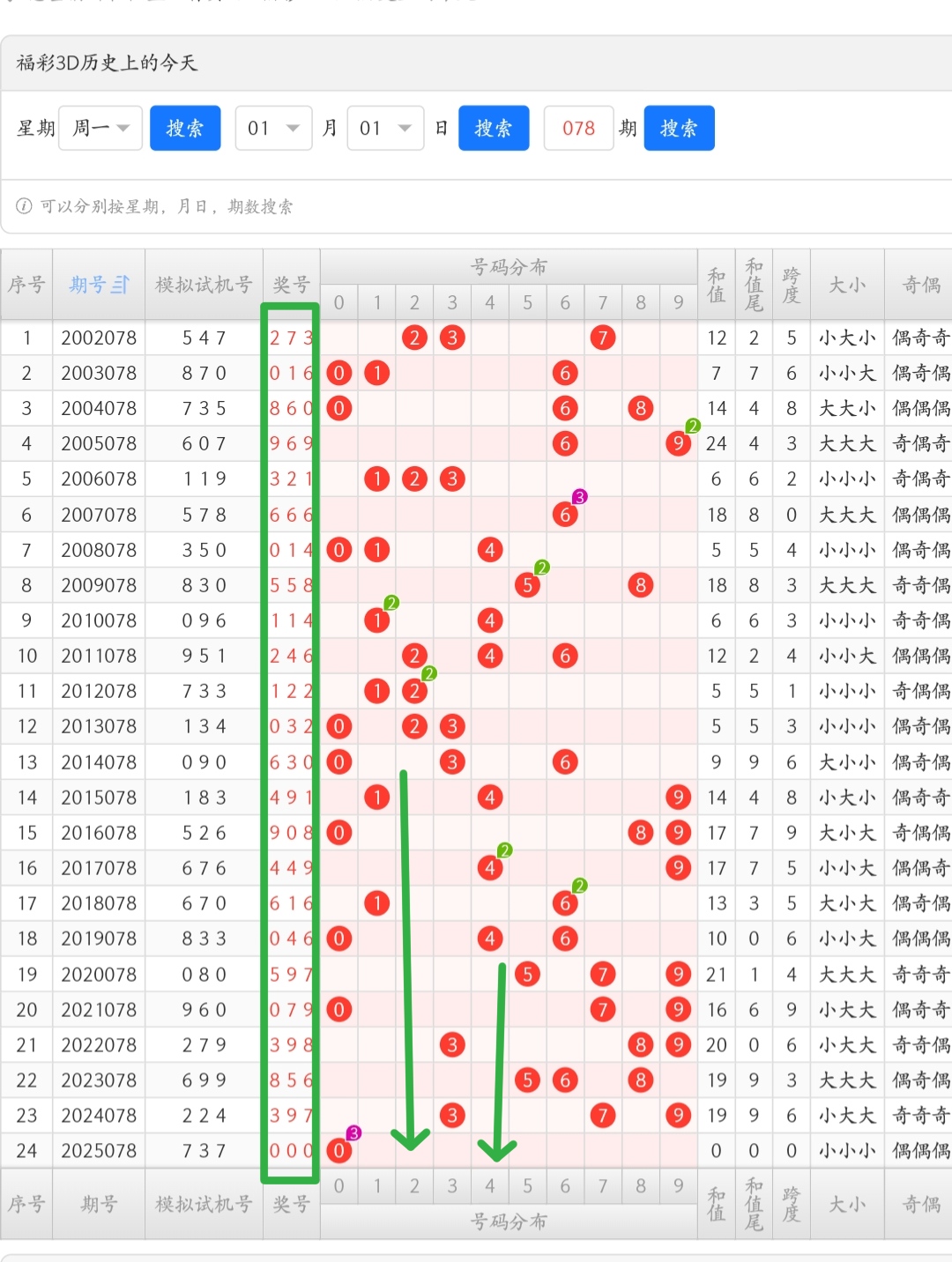Image resolution: width=952 pixels, height=1262 pixels.
Task: Click the 大小 column header at top
Action: [x=846, y=285]
